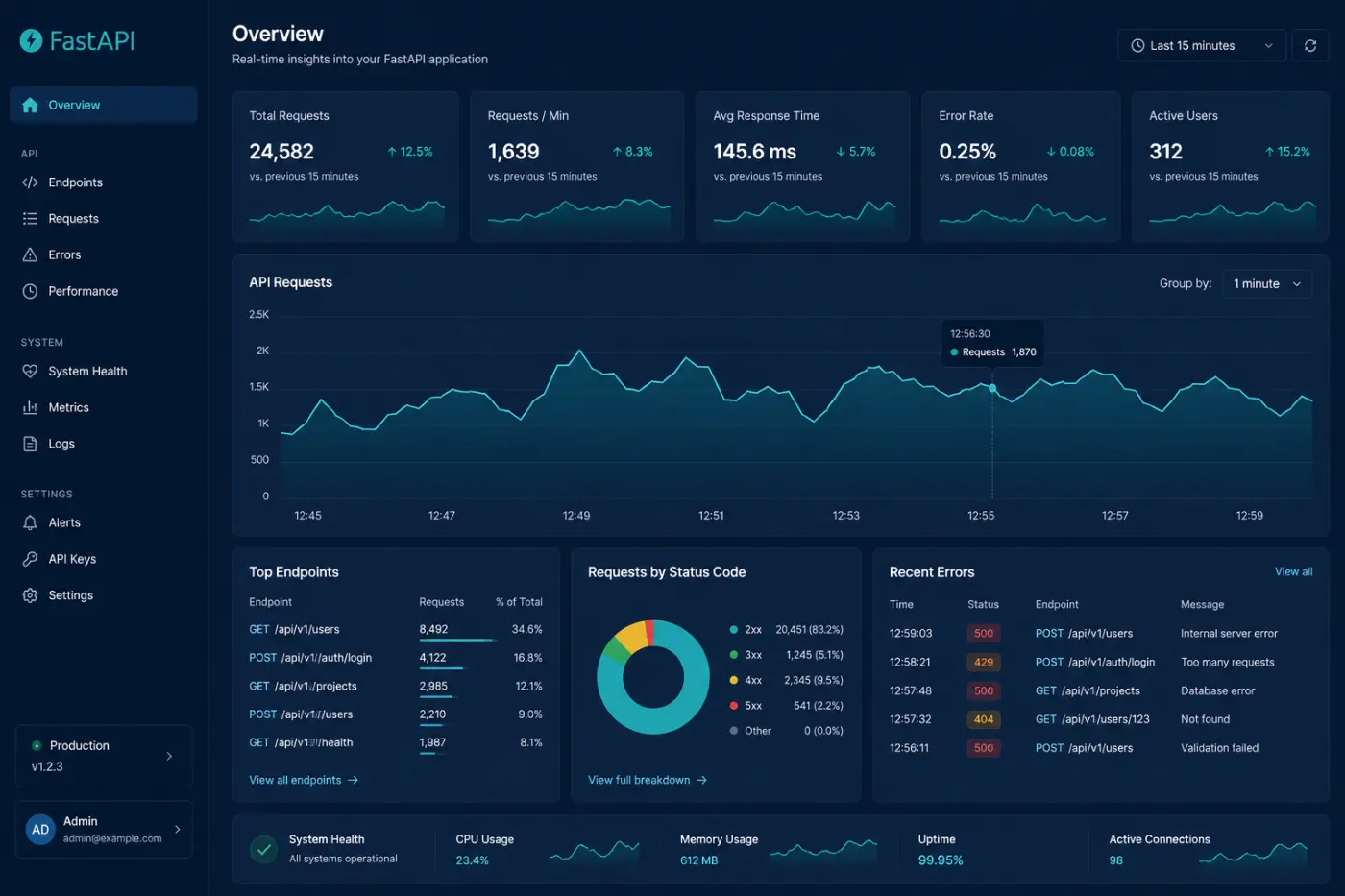
Task: Click View all in Recent Errors
Action: (x=1293, y=571)
